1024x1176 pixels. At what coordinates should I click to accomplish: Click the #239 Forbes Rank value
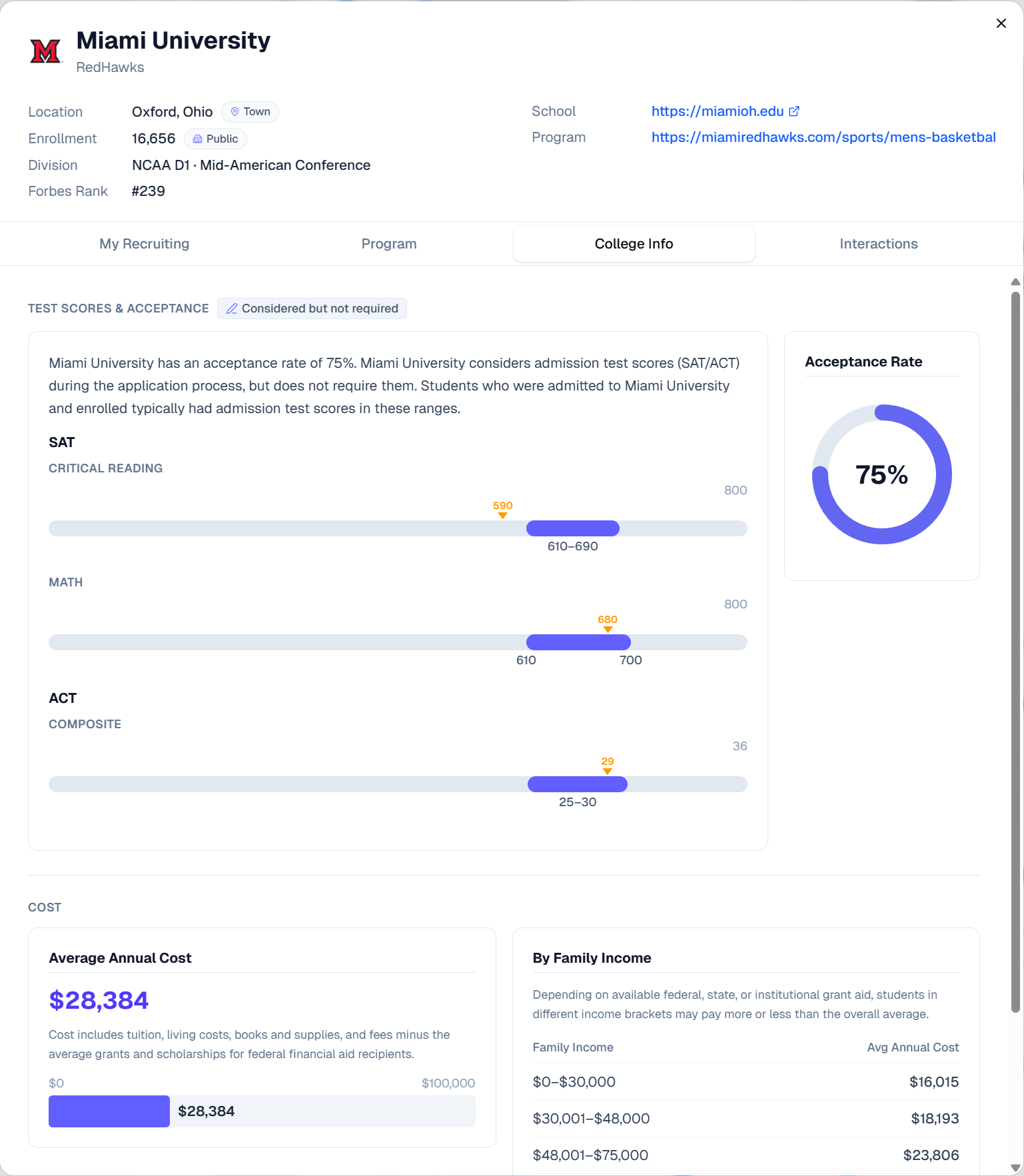[x=149, y=191]
